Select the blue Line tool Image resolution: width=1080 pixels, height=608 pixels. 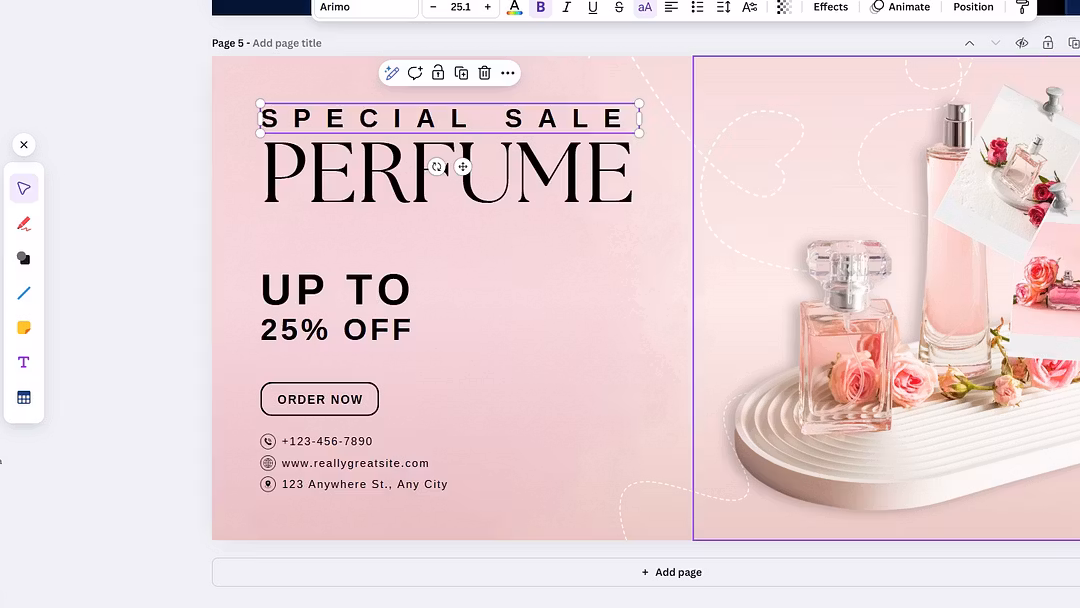24,293
